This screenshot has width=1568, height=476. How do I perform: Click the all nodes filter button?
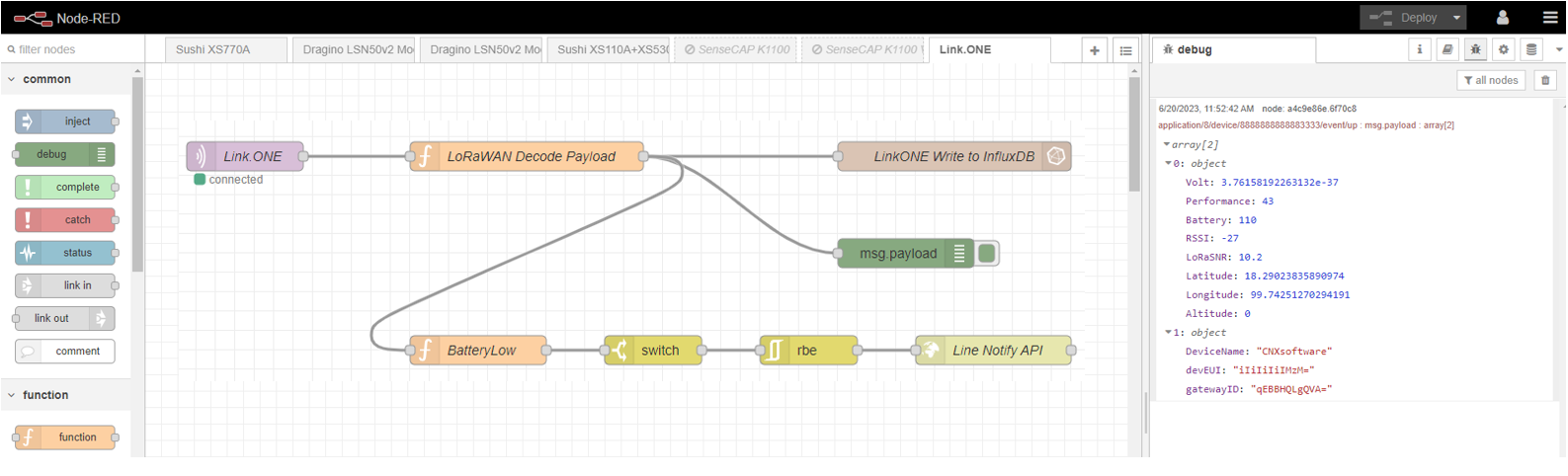1491,80
